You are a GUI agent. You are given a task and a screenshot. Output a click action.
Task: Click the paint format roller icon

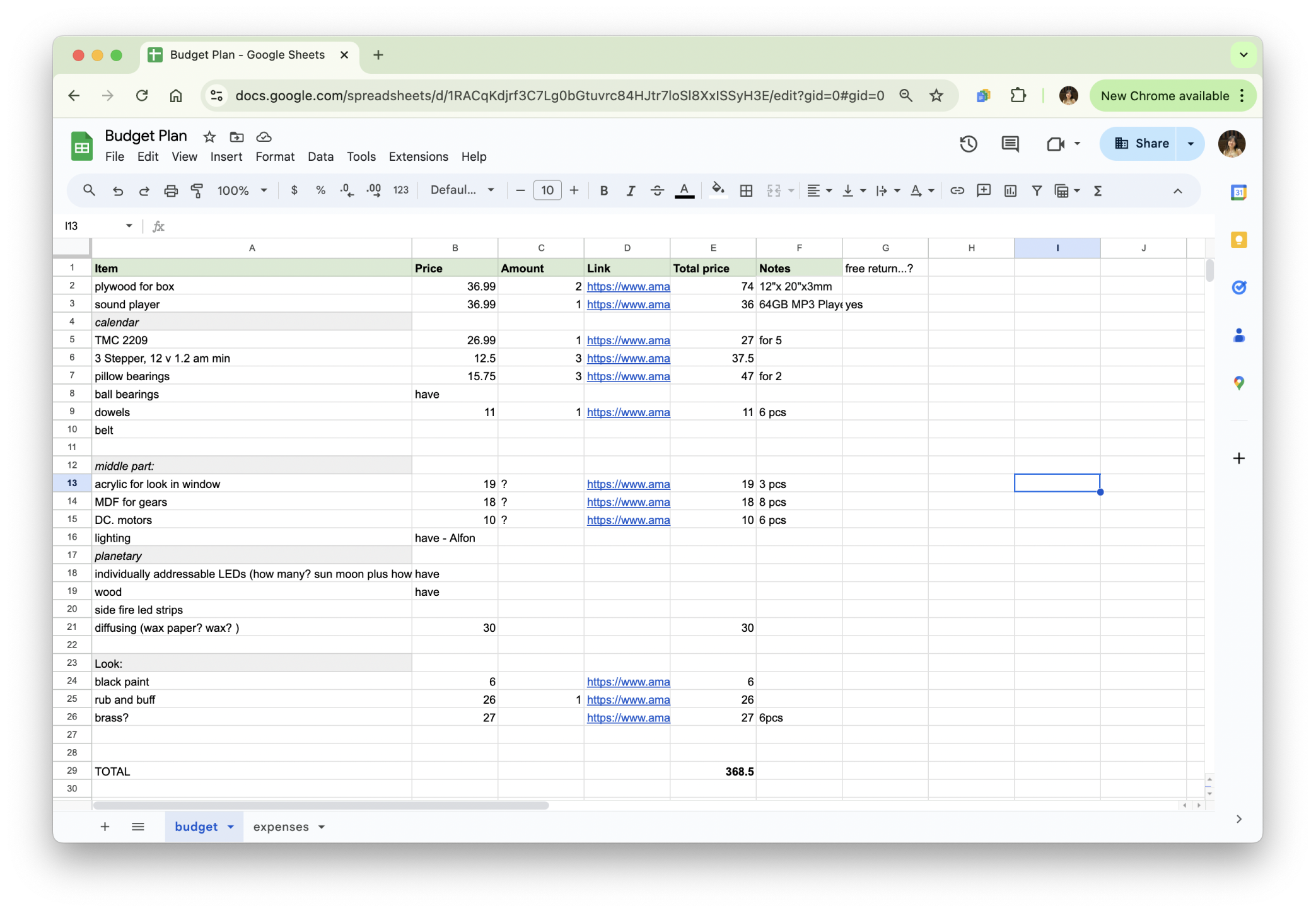pyautogui.click(x=197, y=190)
